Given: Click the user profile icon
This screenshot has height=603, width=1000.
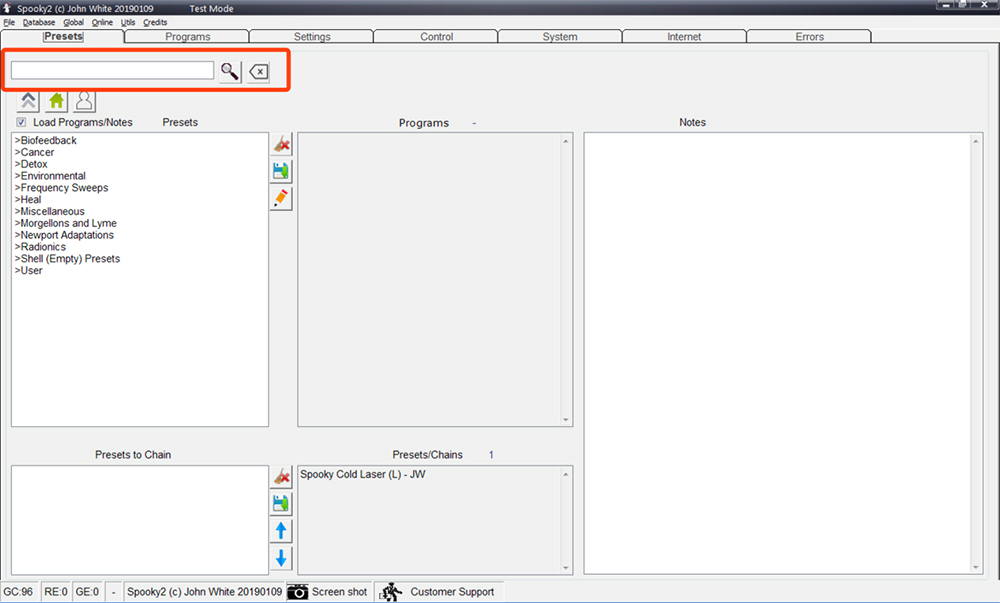Looking at the screenshot, I should (84, 100).
